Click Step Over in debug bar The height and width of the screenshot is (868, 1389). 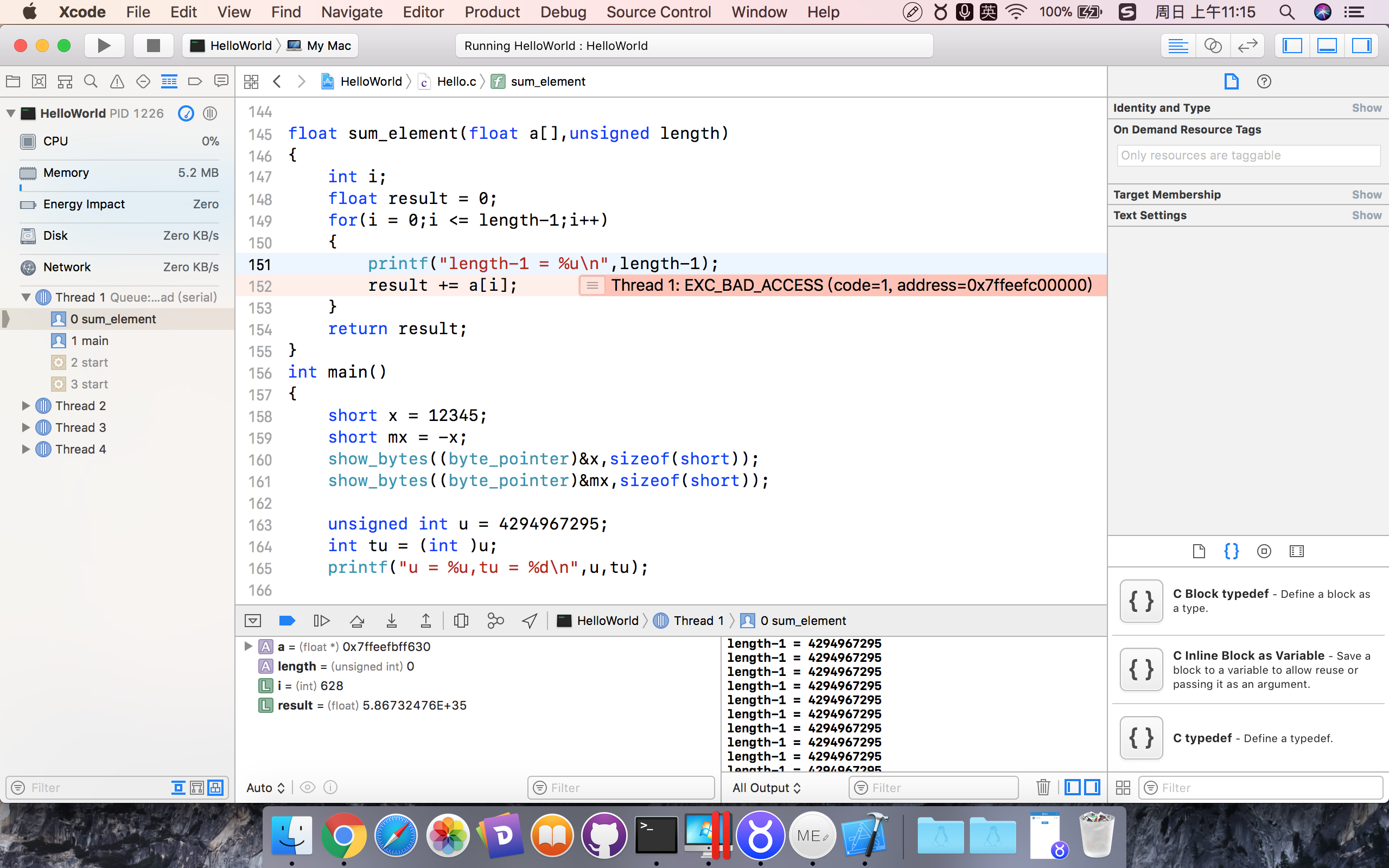click(356, 621)
